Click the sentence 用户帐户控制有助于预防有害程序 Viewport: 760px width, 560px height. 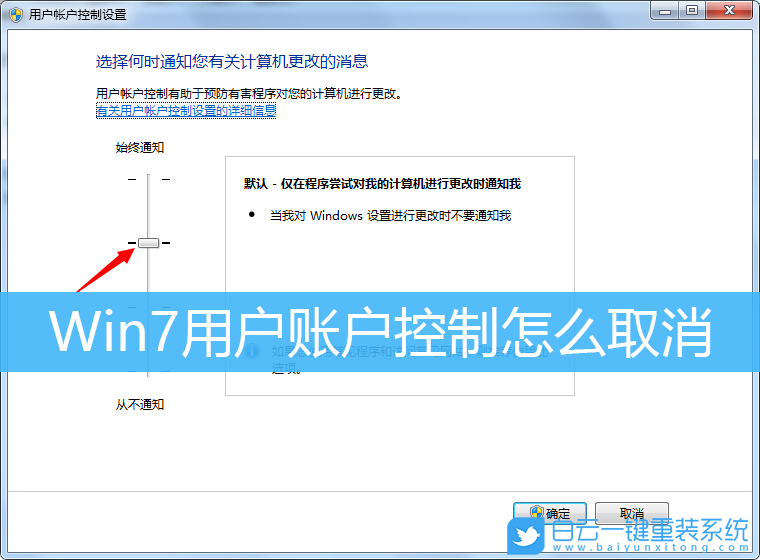(x=249, y=94)
